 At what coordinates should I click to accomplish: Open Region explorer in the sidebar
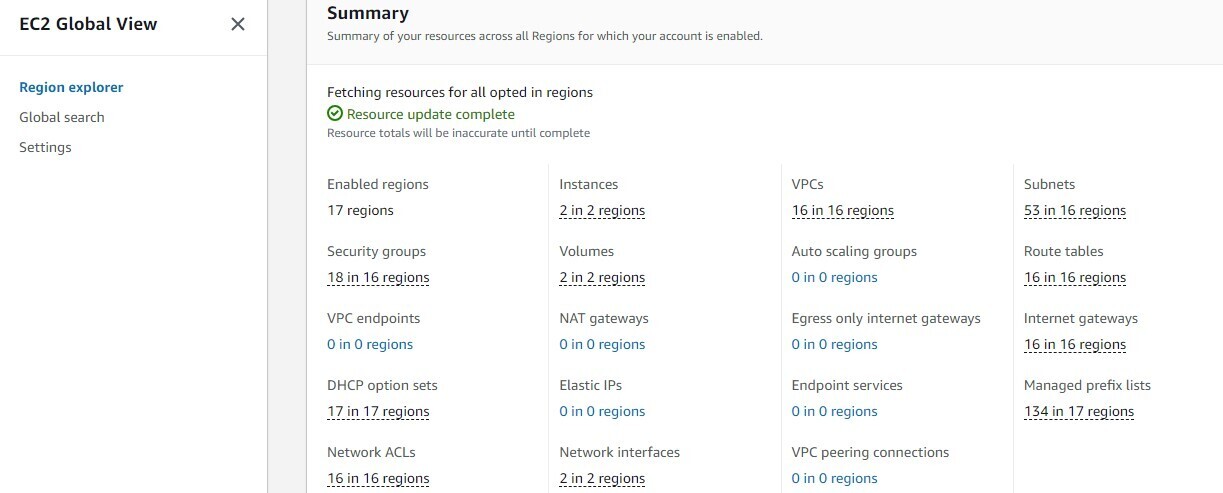coord(71,87)
